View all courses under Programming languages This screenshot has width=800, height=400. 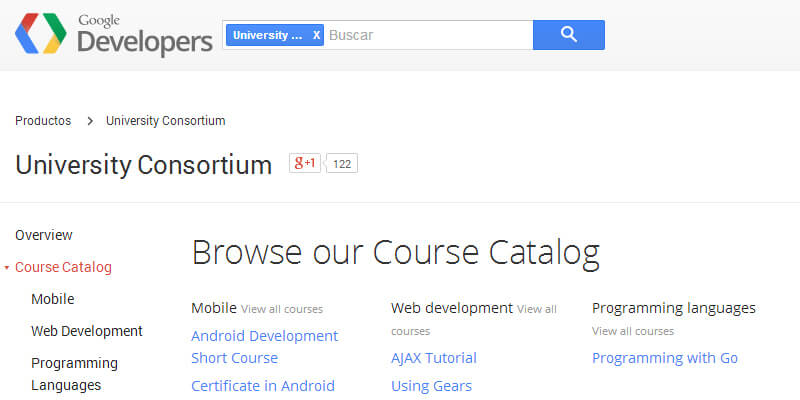click(633, 331)
